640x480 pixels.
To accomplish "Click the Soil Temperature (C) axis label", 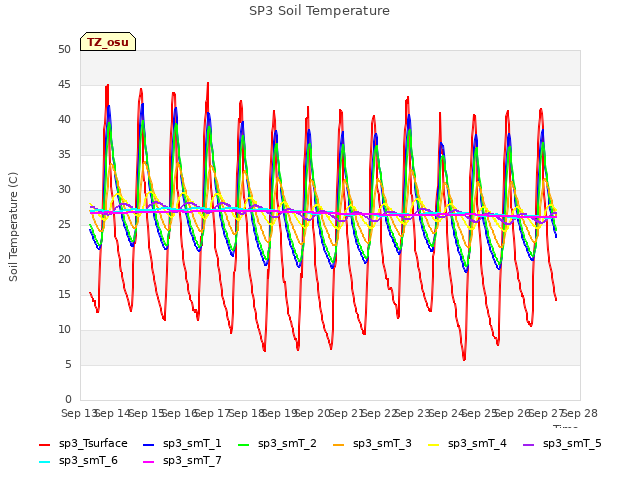I will (13, 227).
